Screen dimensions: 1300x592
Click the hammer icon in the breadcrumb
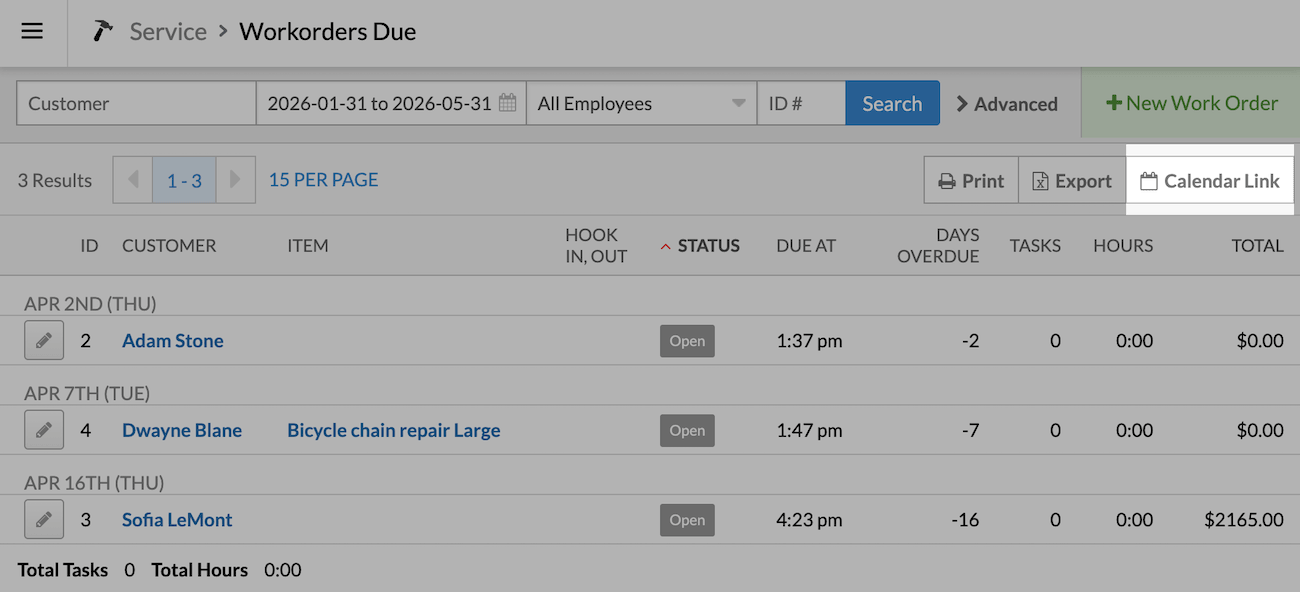pos(101,30)
